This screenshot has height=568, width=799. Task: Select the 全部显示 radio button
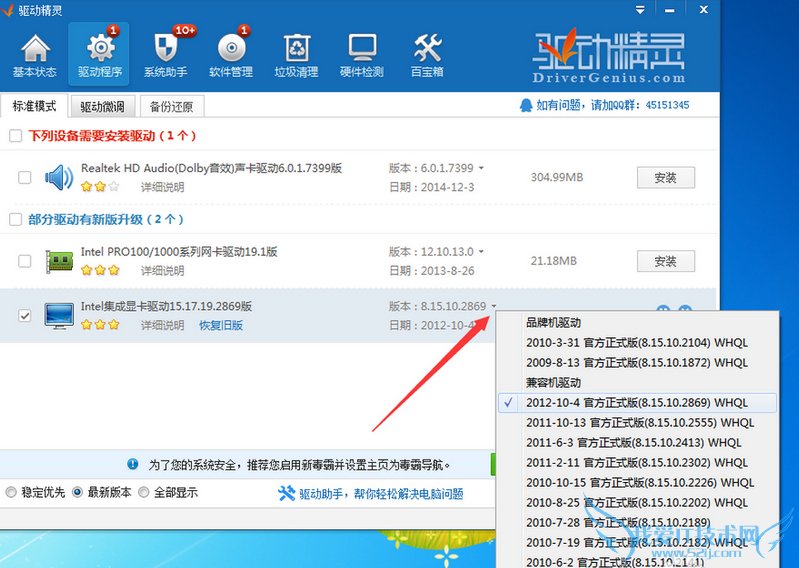coord(144,492)
